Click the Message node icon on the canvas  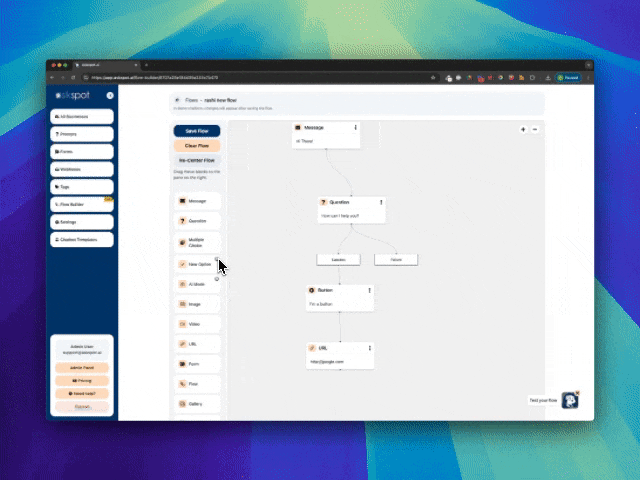pyautogui.click(x=298, y=128)
